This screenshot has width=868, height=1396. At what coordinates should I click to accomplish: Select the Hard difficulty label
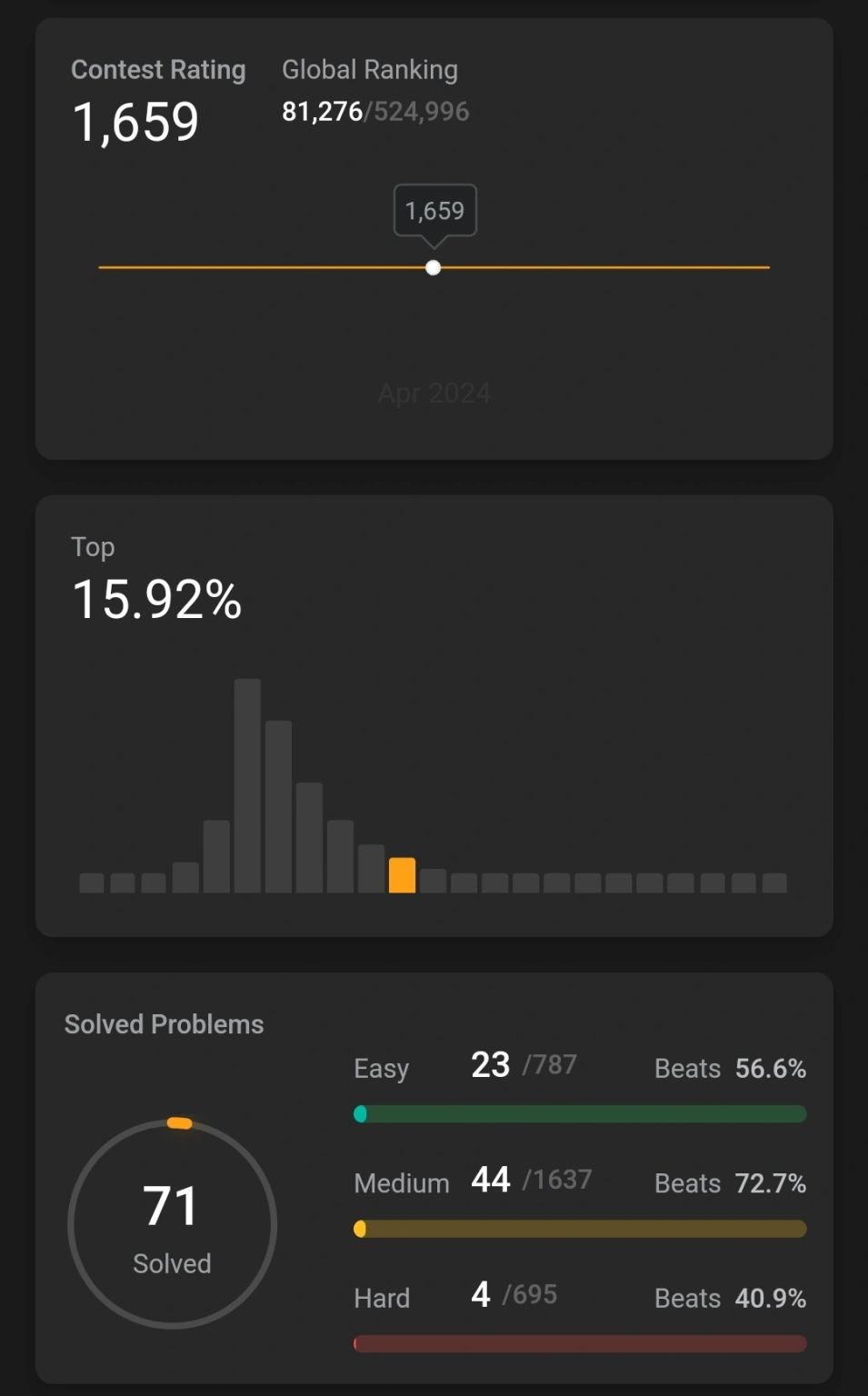[x=382, y=1298]
